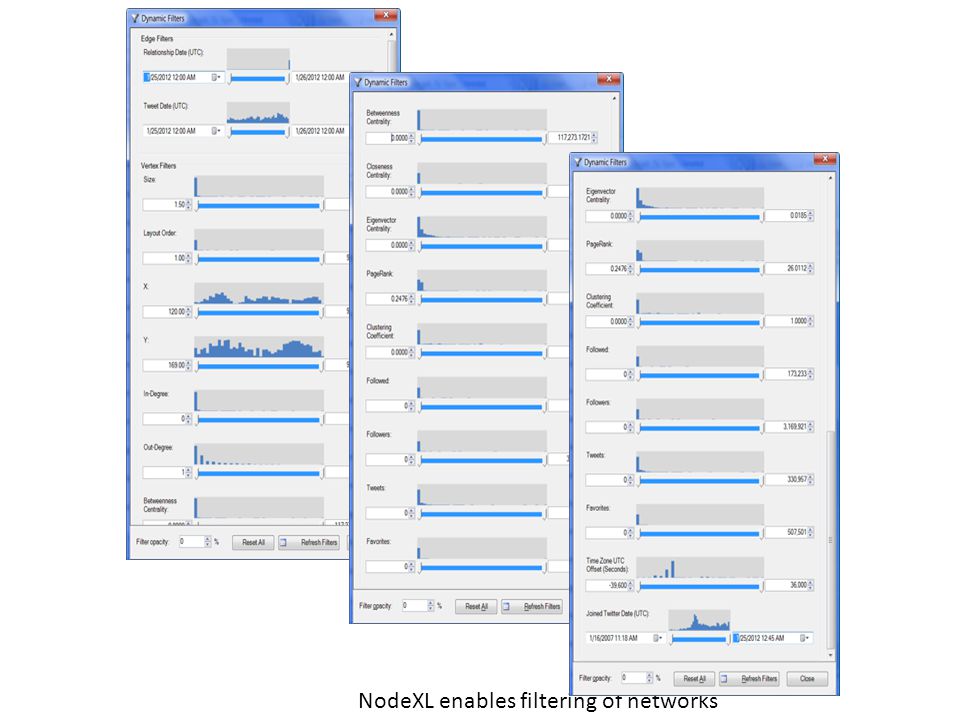Close the frontmost Dynamic Filters window with the red X
Image resolution: width=960 pixels, height=720 pixels.
click(x=825, y=159)
